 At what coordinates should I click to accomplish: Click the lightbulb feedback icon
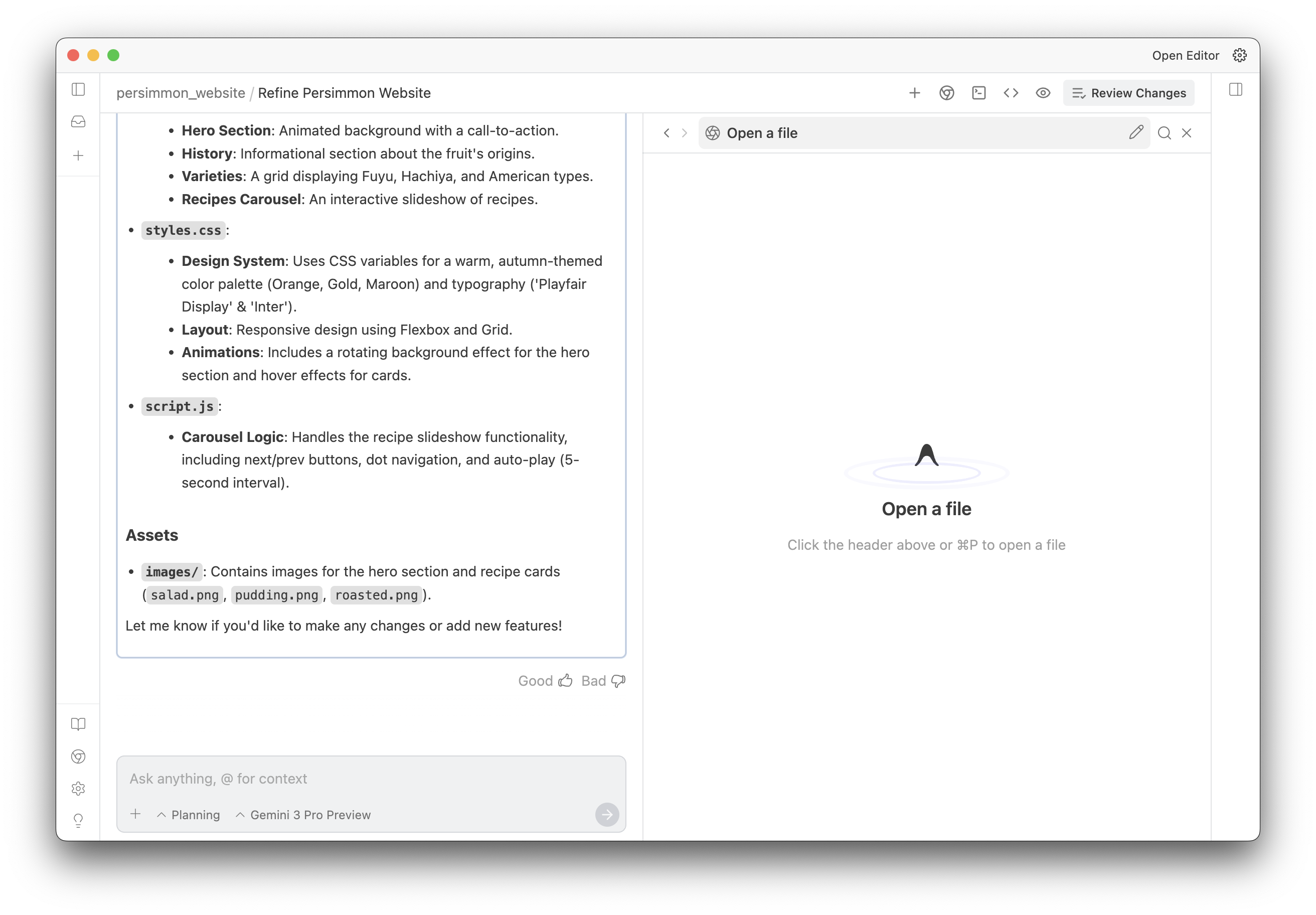click(79, 820)
